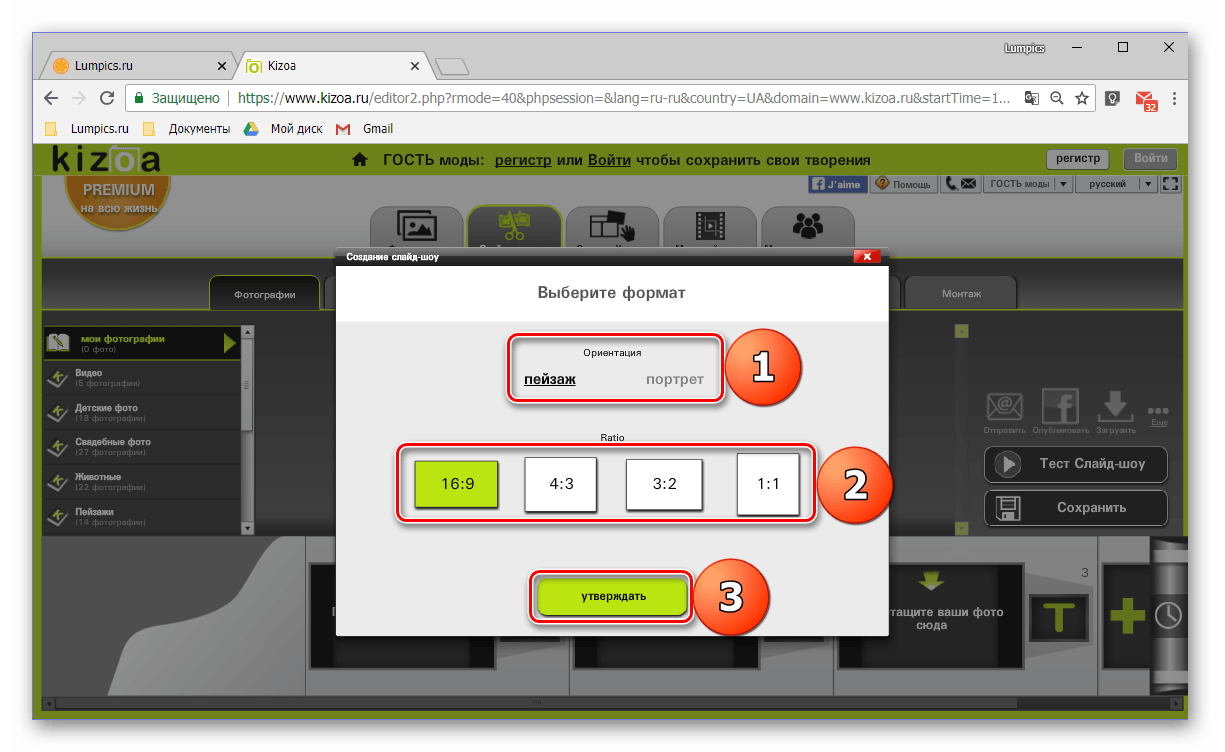Expand the мои фотографии folder arrow

coord(230,343)
